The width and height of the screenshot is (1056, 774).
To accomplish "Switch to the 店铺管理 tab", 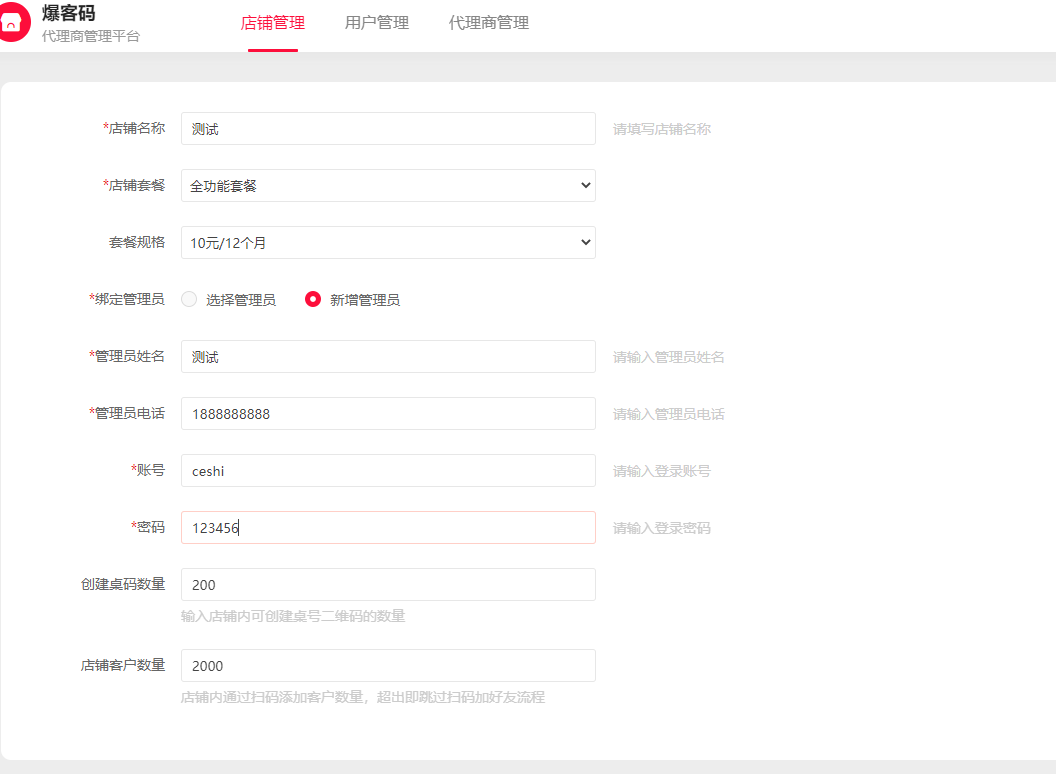I will [x=273, y=23].
